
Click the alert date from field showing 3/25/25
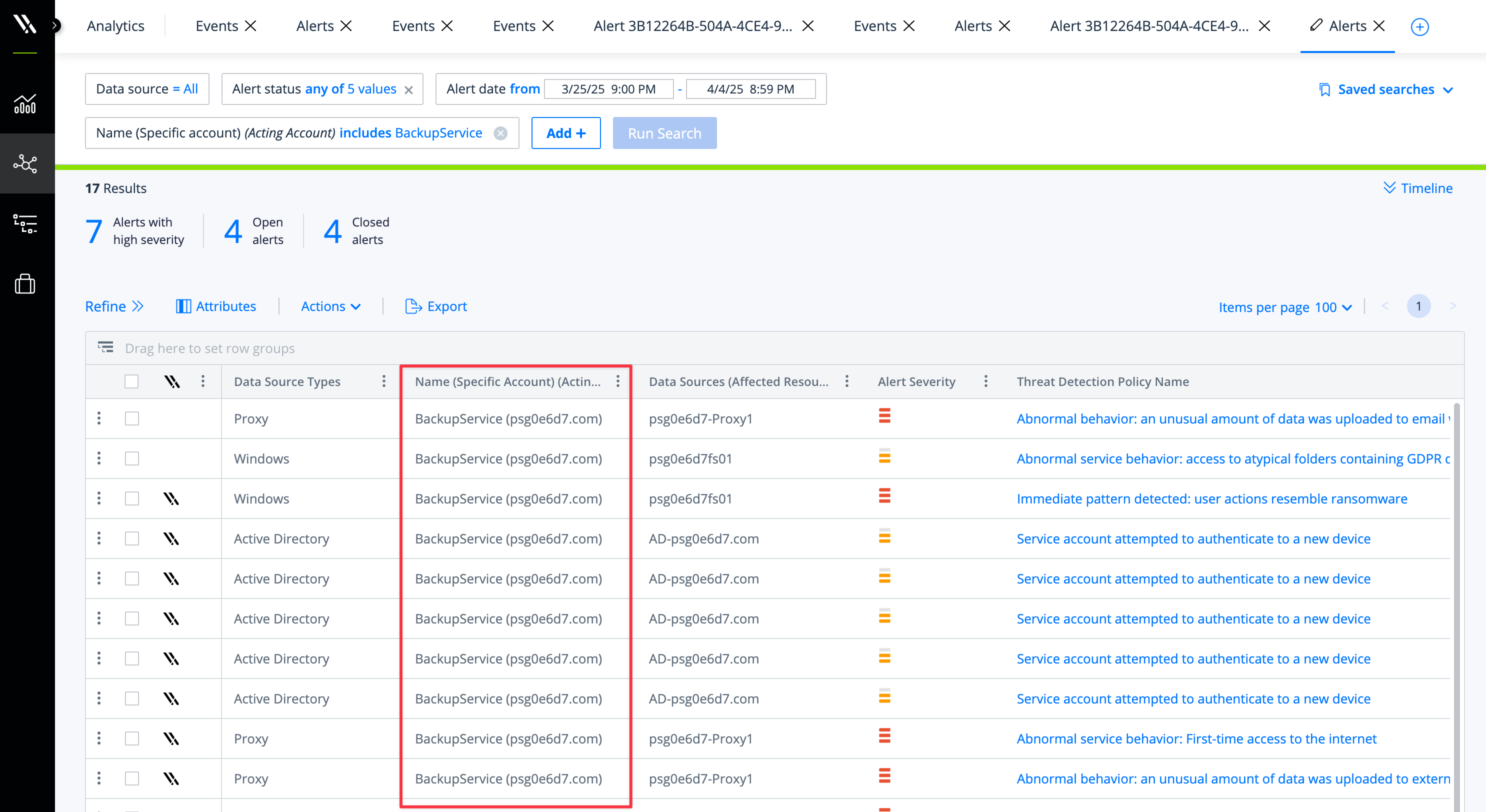608,89
